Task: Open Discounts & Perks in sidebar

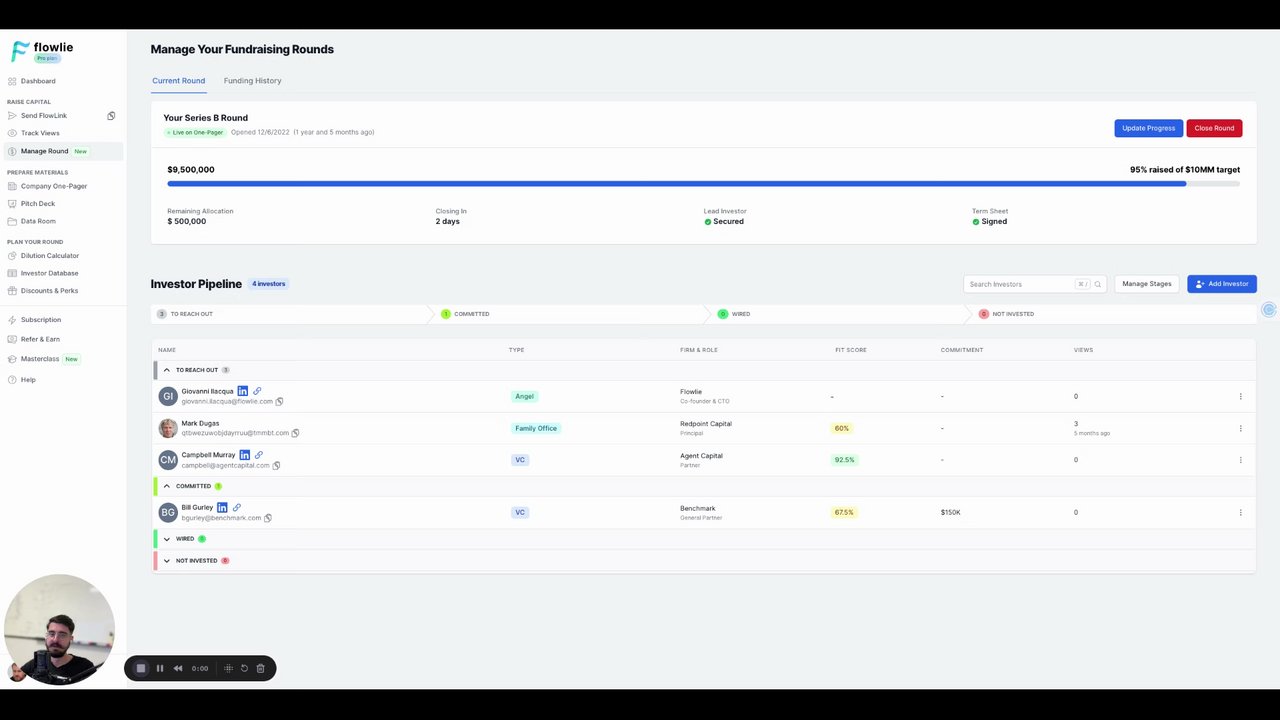Action: point(49,291)
